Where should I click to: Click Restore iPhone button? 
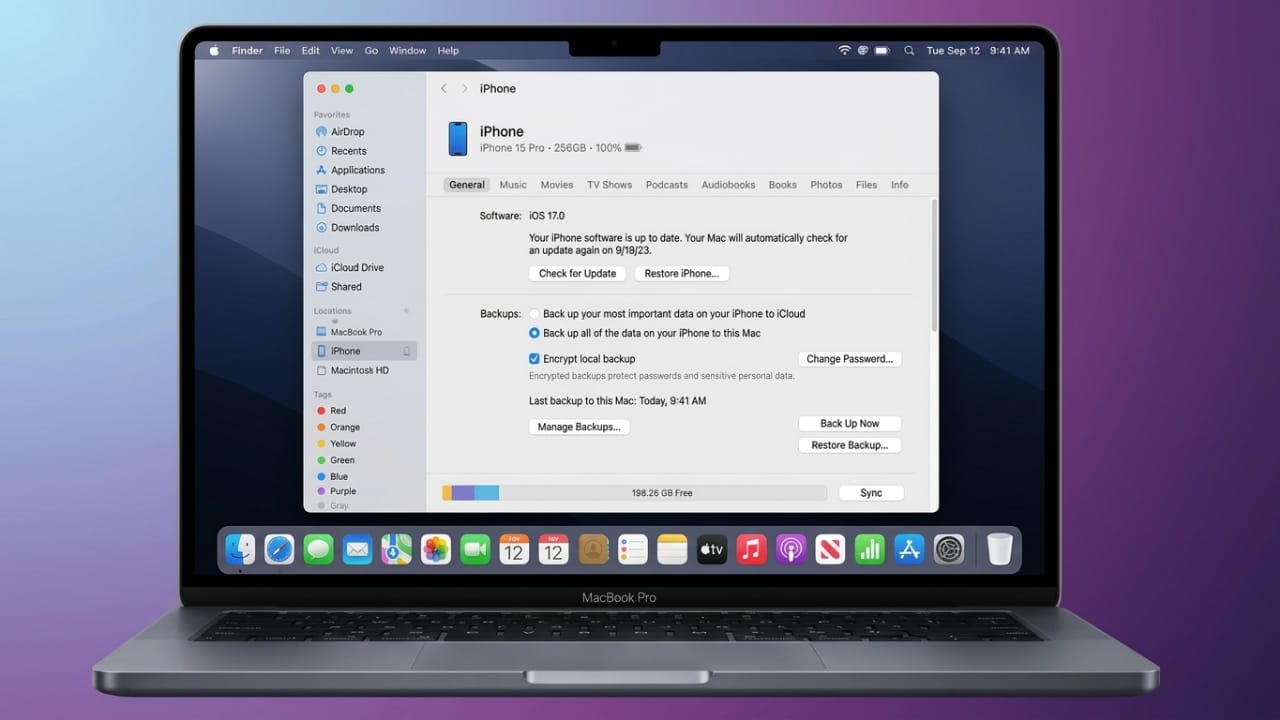coord(682,274)
